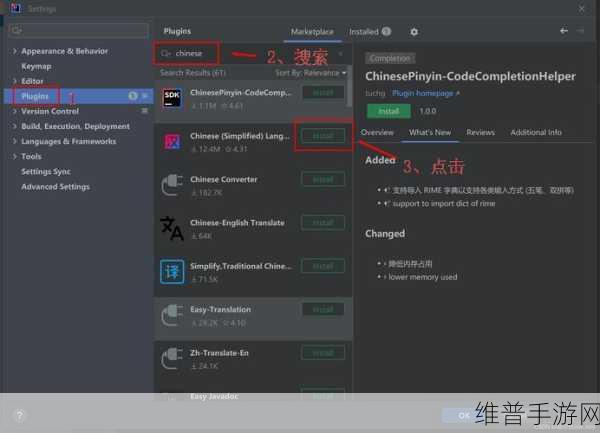600x433 pixels.
Task: Open the Plugin homepage link
Action: 426,93
